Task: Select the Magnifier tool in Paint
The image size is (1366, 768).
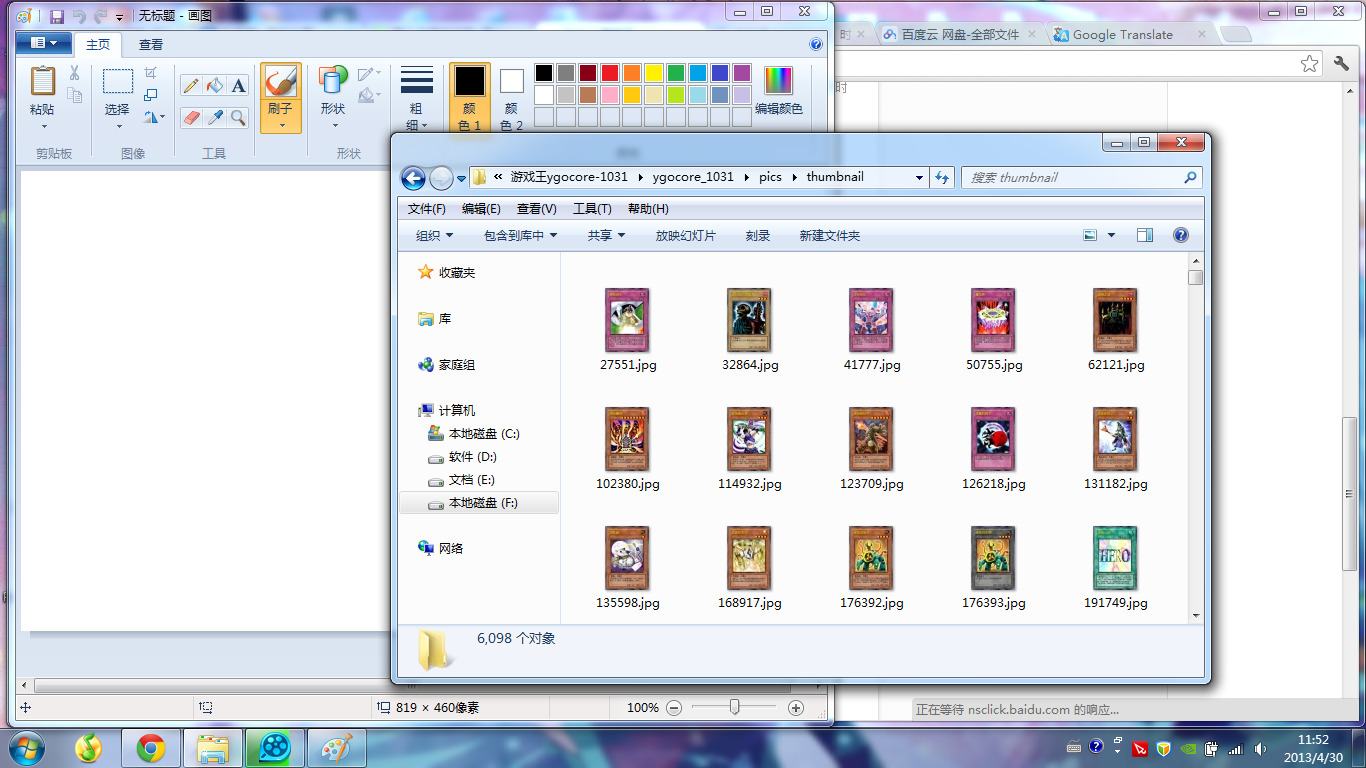Action: (238, 118)
